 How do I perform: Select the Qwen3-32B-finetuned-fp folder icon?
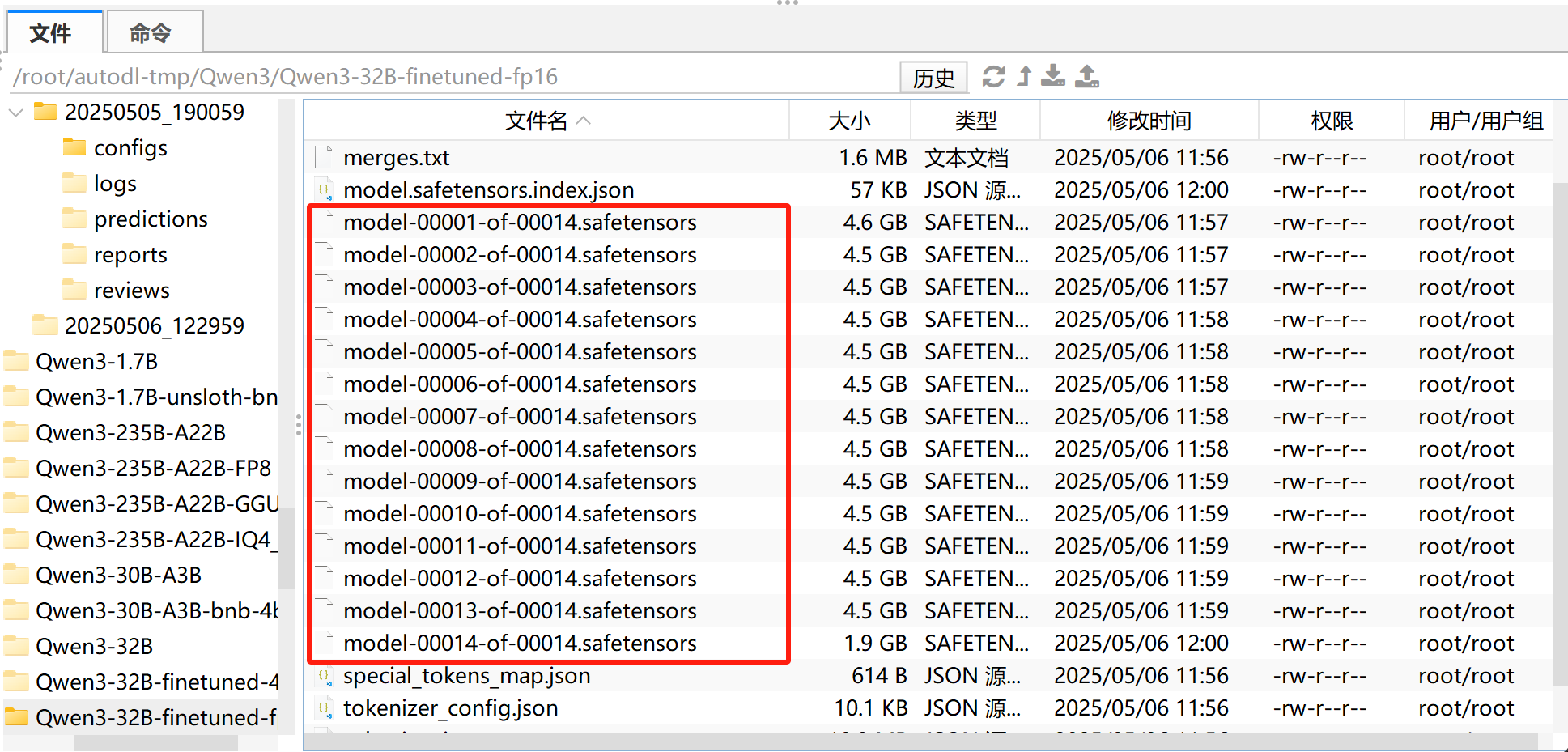[x=16, y=717]
